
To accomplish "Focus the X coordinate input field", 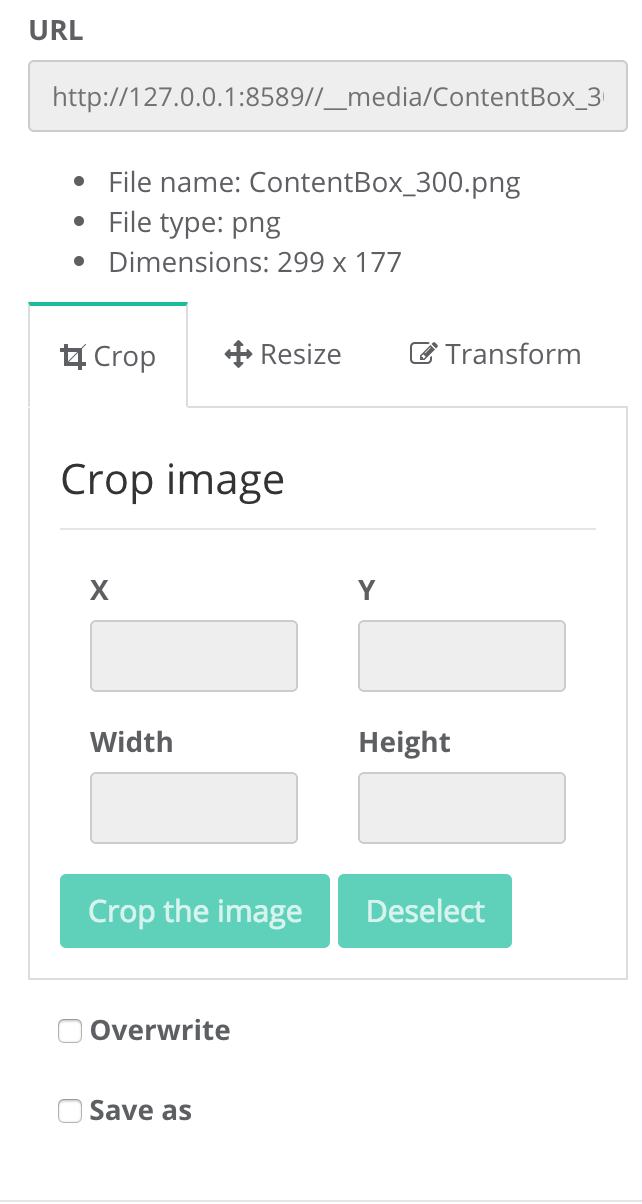I will [194, 656].
